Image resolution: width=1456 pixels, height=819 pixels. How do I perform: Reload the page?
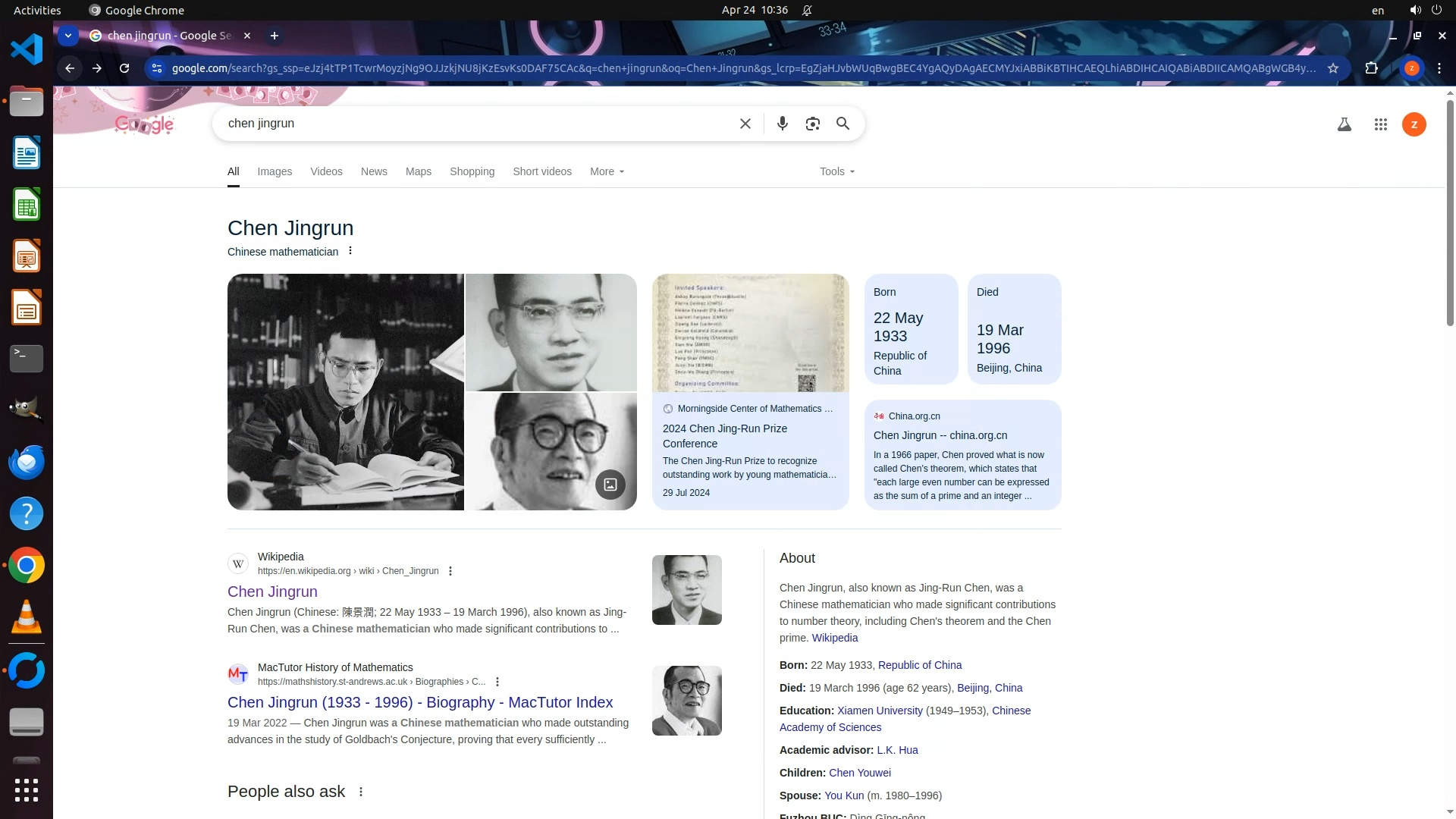coord(124,68)
